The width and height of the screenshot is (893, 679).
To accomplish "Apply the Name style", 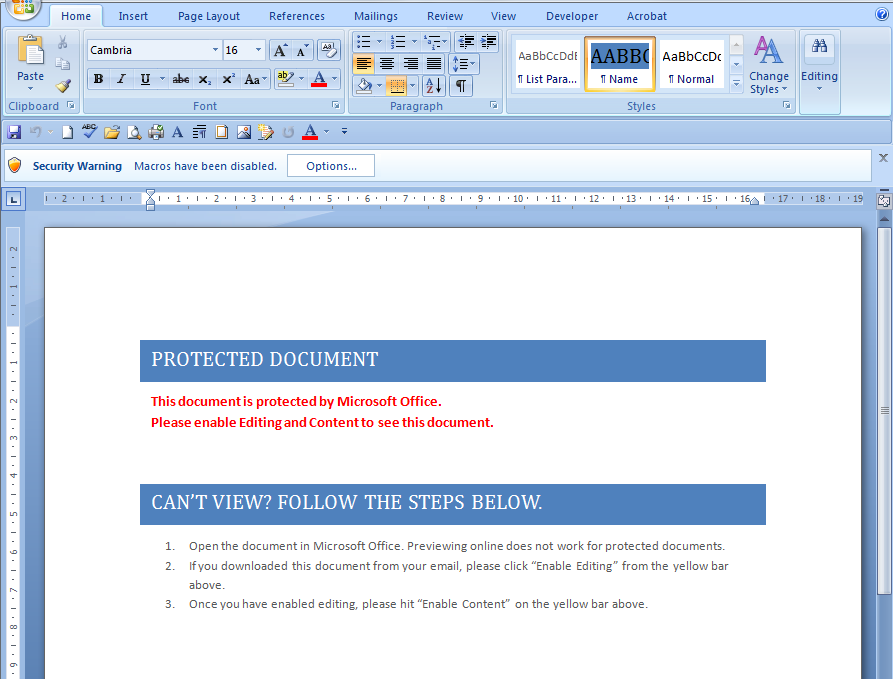I will tap(620, 64).
